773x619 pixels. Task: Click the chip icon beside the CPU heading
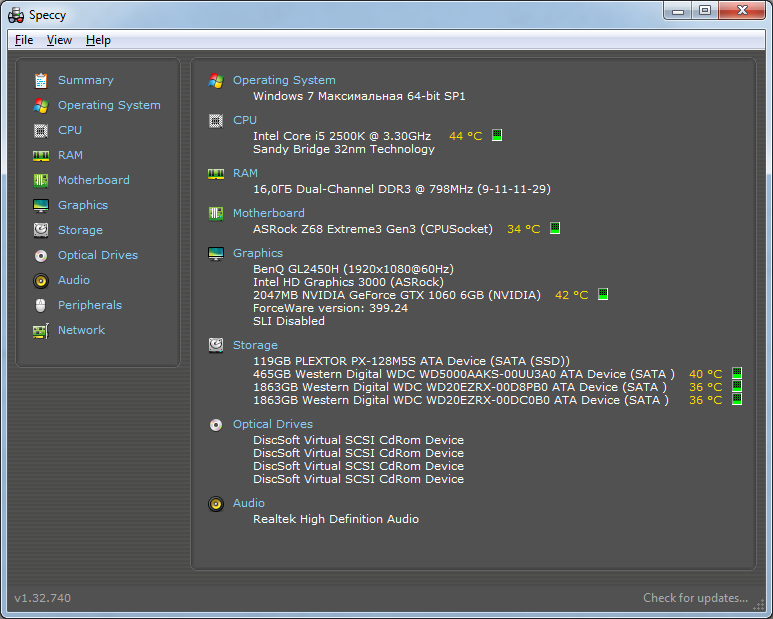(216, 121)
